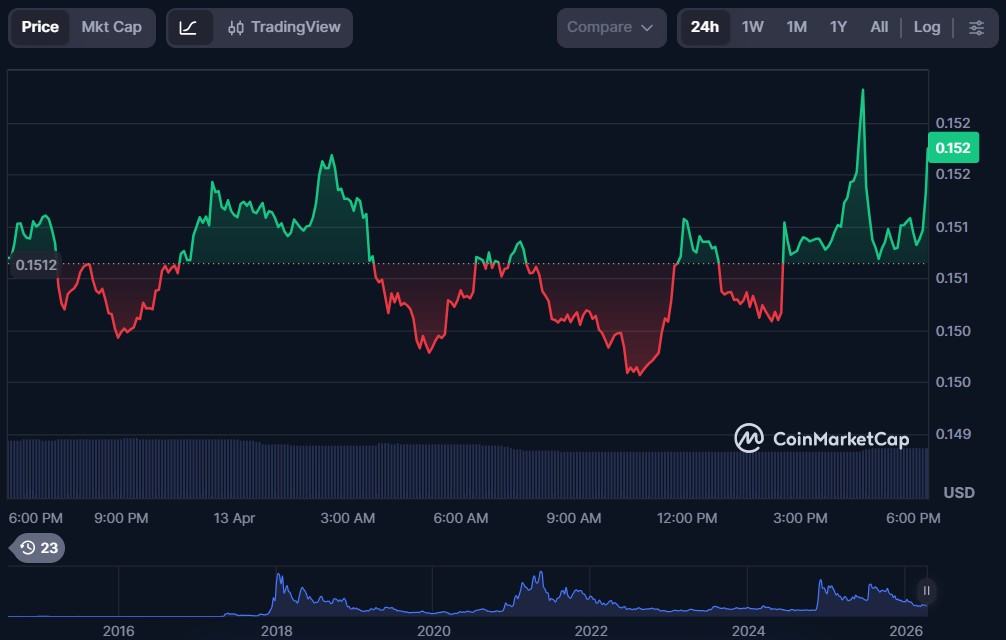This screenshot has width=1006, height=640.
Task: Click the price peak near 5 PM on chart
Action: tap(862, 91)
